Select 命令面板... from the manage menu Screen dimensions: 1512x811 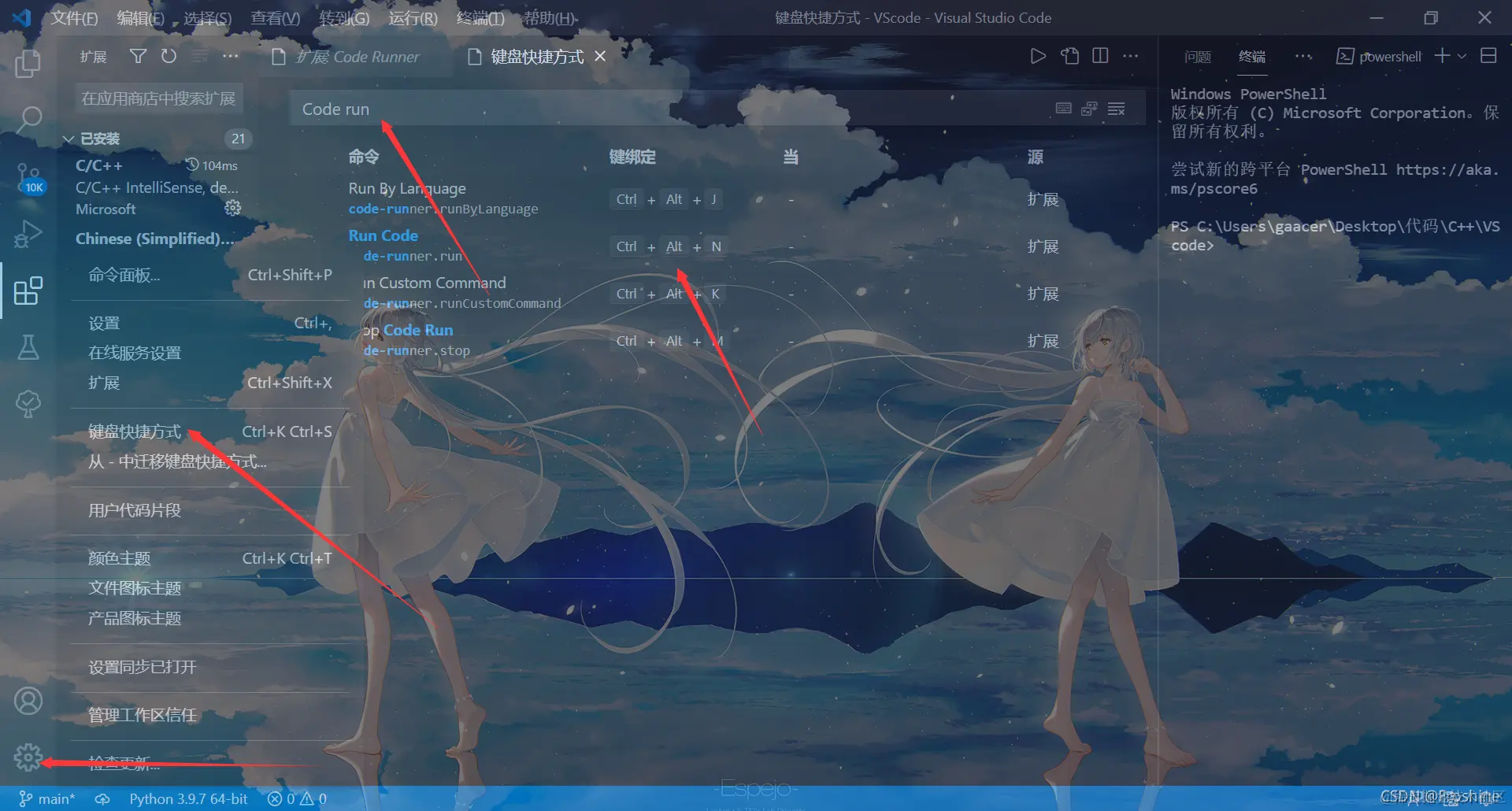coord(211,275)
